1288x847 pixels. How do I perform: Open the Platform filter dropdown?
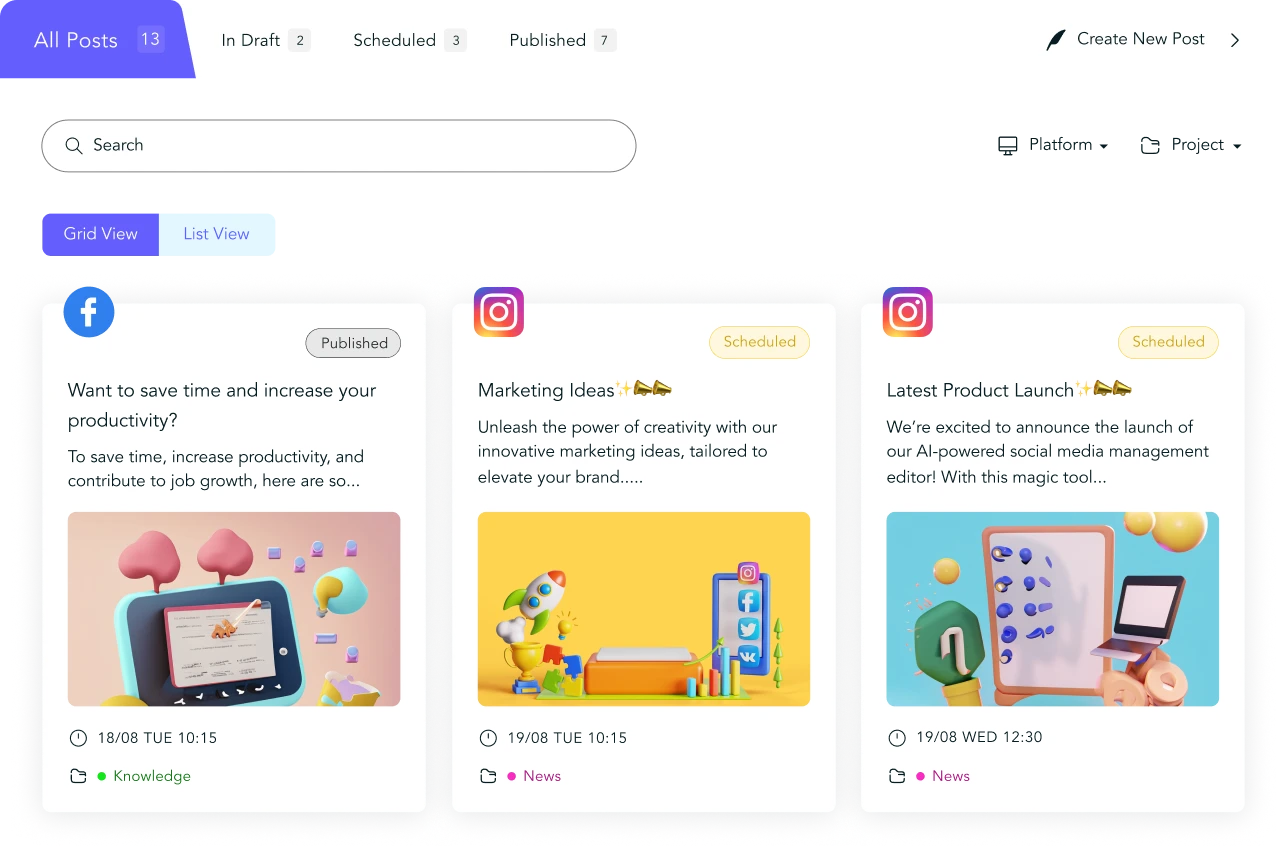1053,145
